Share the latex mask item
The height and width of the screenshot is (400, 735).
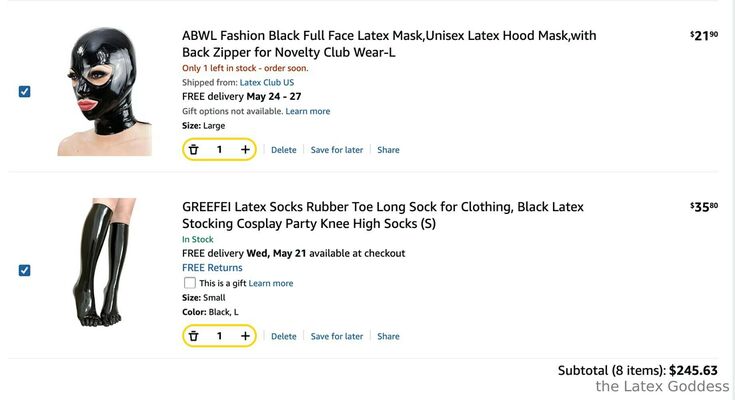pos(388,150)
